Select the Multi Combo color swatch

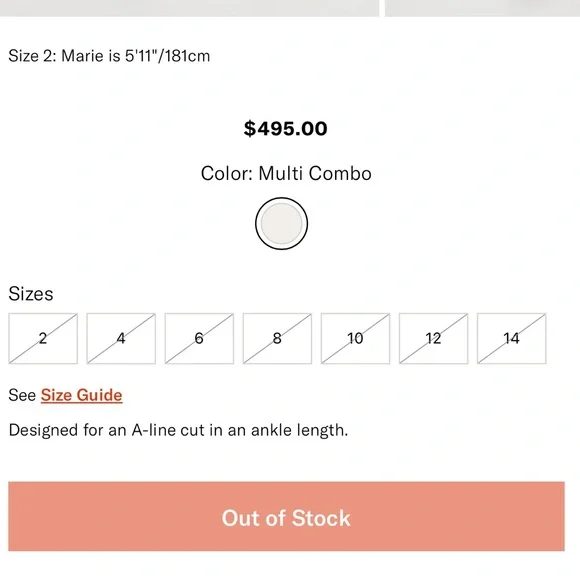[281, 223]
